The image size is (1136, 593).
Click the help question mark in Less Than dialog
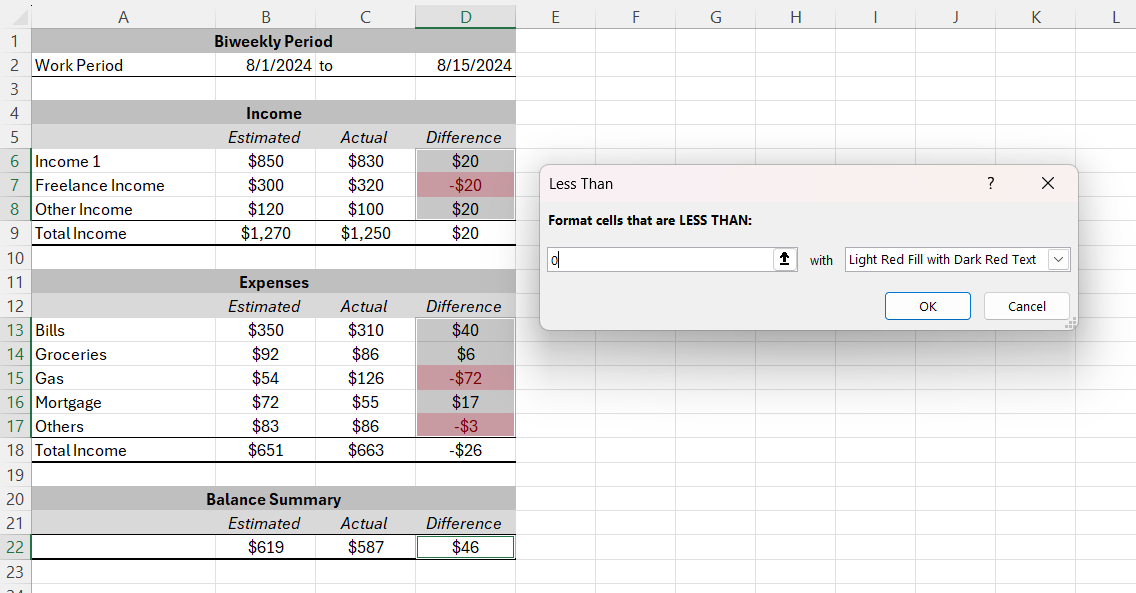[990, 183]
